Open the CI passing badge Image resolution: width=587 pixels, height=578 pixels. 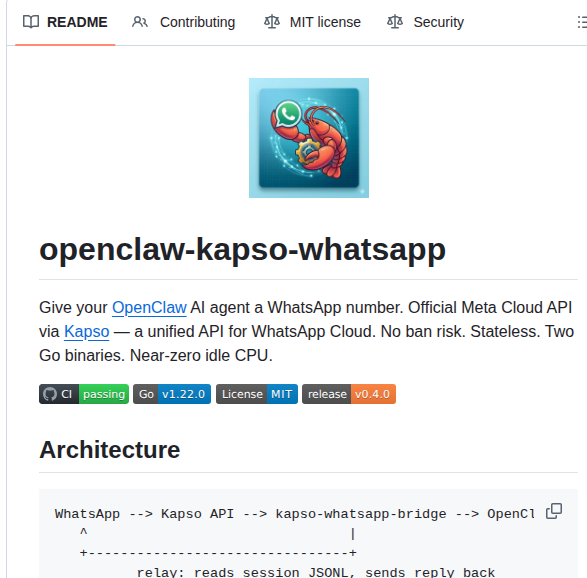click(x=84, y=394)
